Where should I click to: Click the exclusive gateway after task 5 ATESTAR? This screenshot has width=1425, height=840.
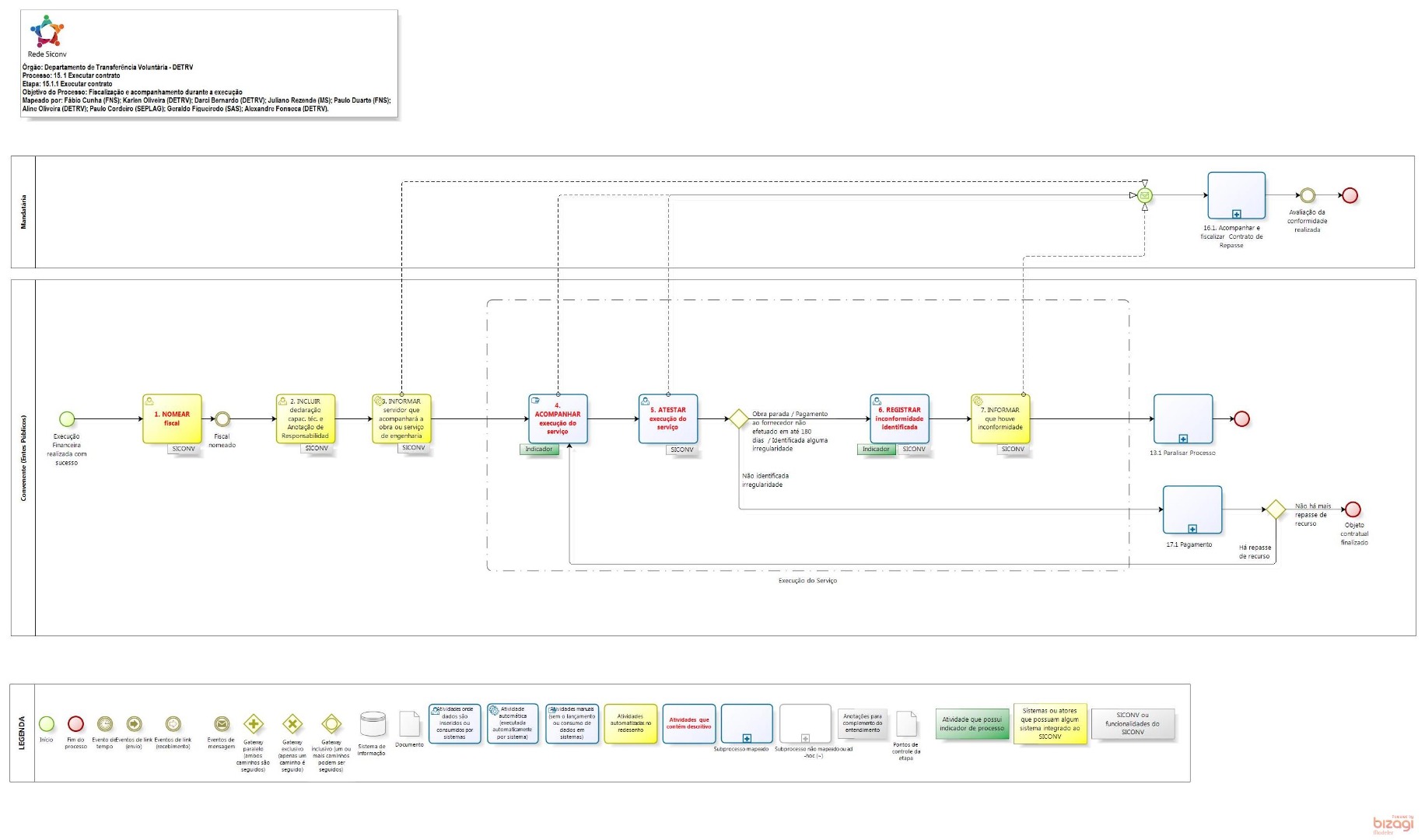739,419
